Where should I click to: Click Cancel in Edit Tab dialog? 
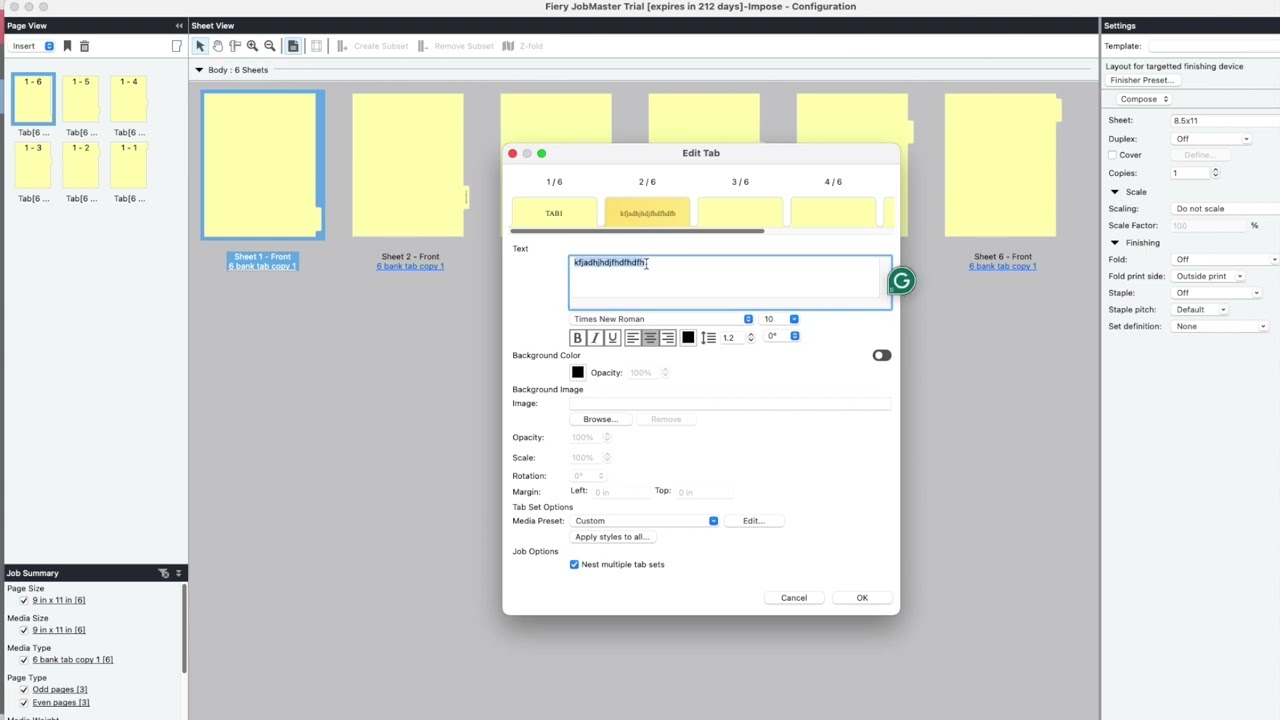pos(794,598)
